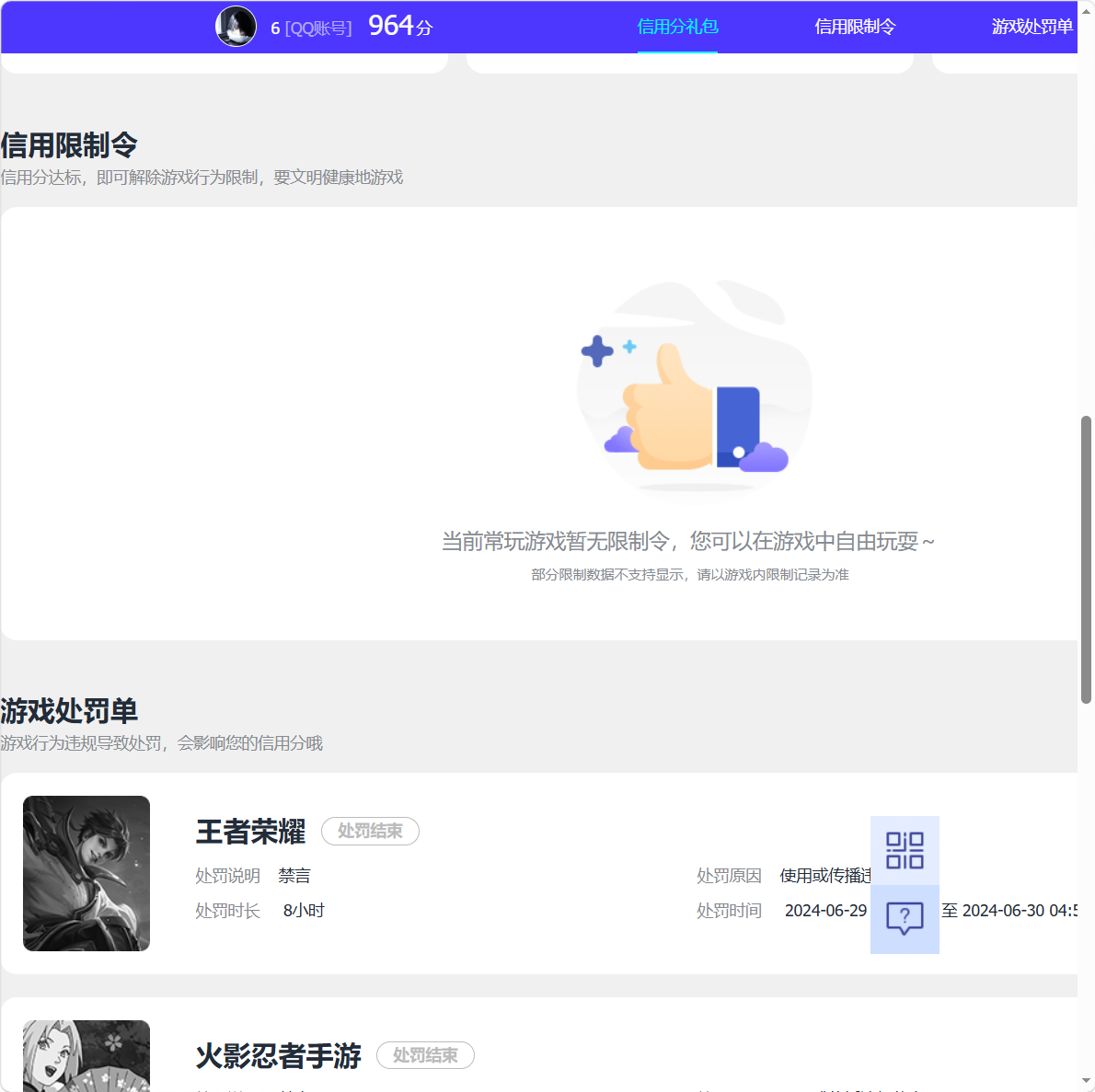Open the QR code floating icon
1095x1092 pixels.
coord(905,850)
